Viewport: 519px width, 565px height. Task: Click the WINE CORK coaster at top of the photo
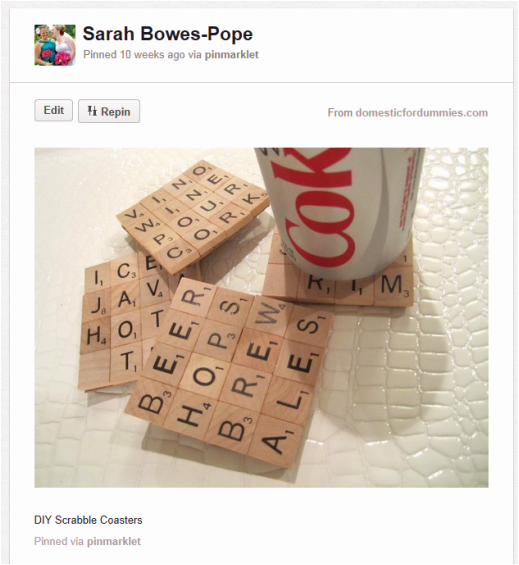tap(192, 216)
